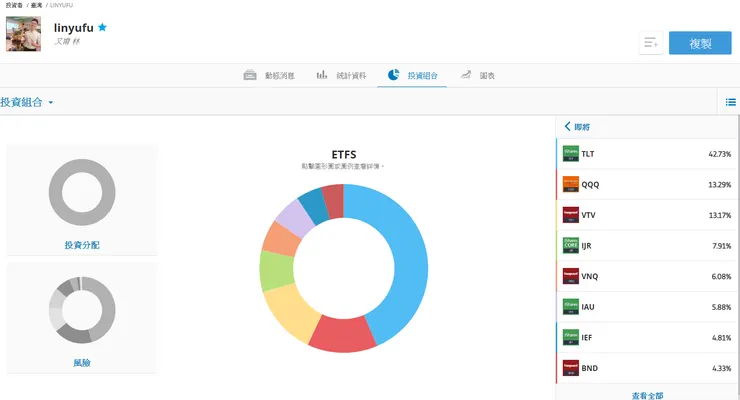Click the 5.88% allocation value
This screenshot has height=400, width=740.
[x=721, y=307]
